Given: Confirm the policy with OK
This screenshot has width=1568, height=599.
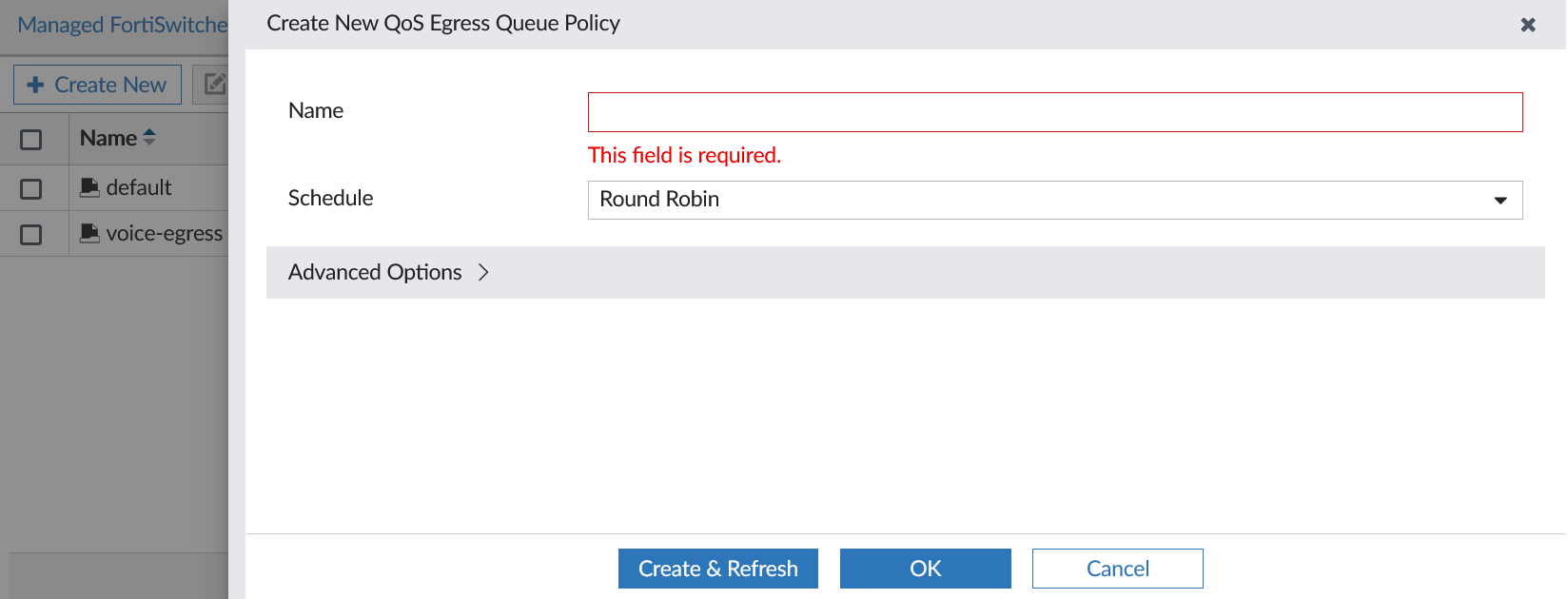Looking at the screenshot, I should [925, 569].
